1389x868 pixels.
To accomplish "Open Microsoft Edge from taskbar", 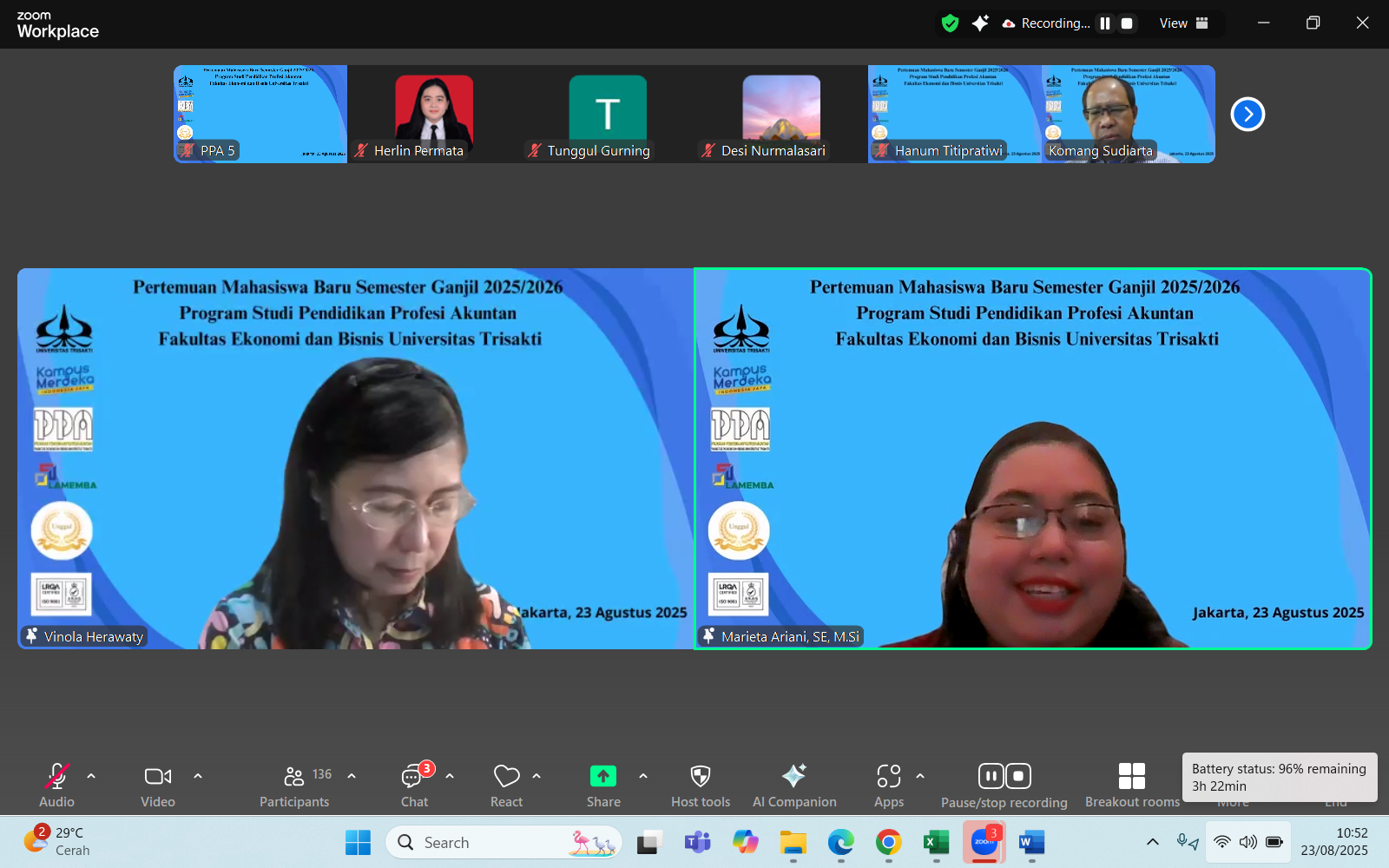I will pos(840,842).
